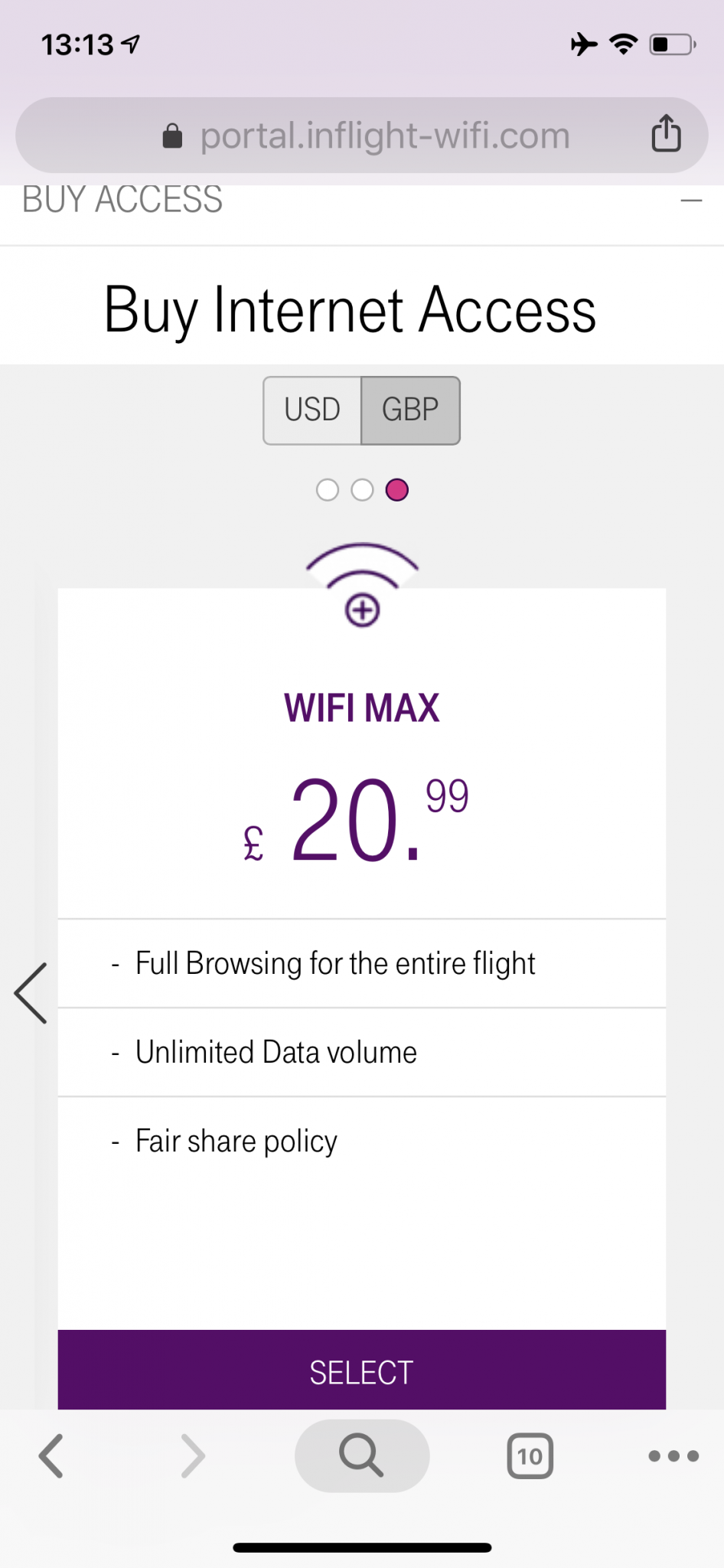Tap the share icon in address bar
The height and width of the screenshot is (1568, 724).
(x=666, y=134)
